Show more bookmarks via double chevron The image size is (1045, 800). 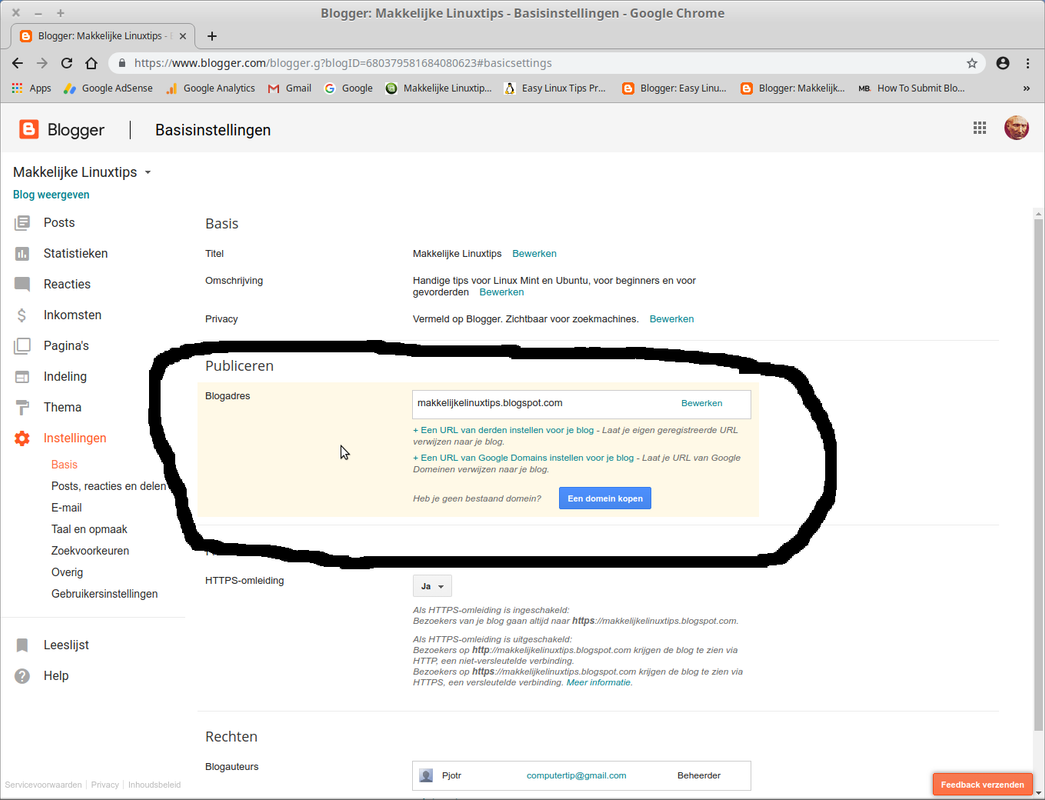(x=1026, y=88)
